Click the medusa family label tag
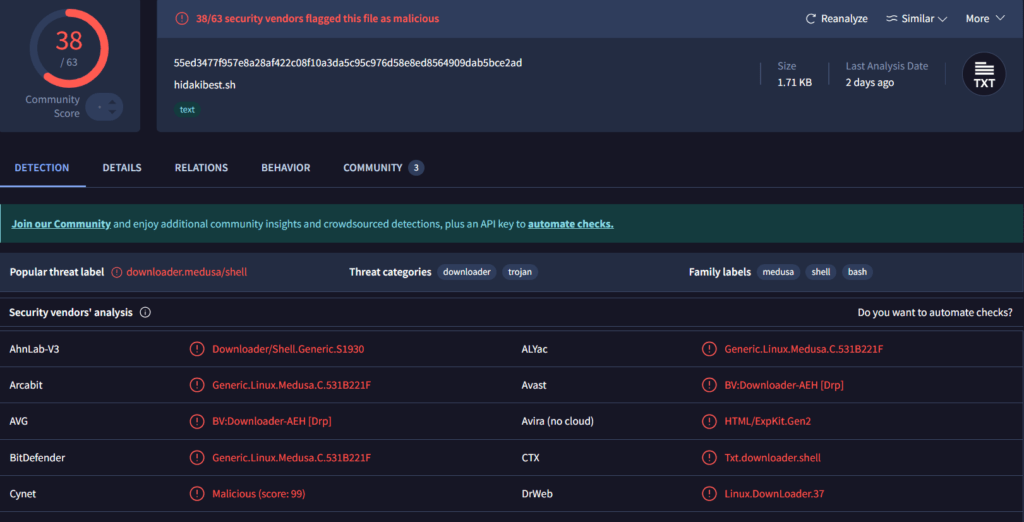Viewport: 1024px width, 522px height. 777,272
